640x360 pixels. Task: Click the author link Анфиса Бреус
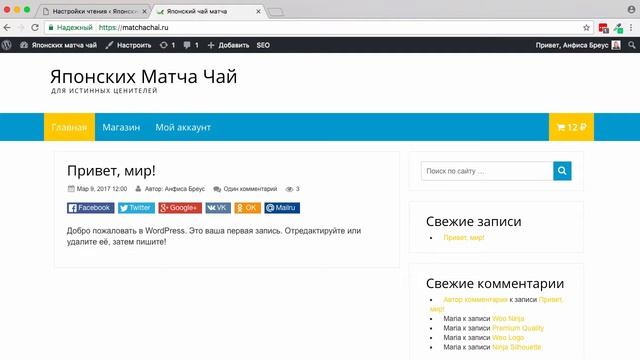[x=185, y=189]
